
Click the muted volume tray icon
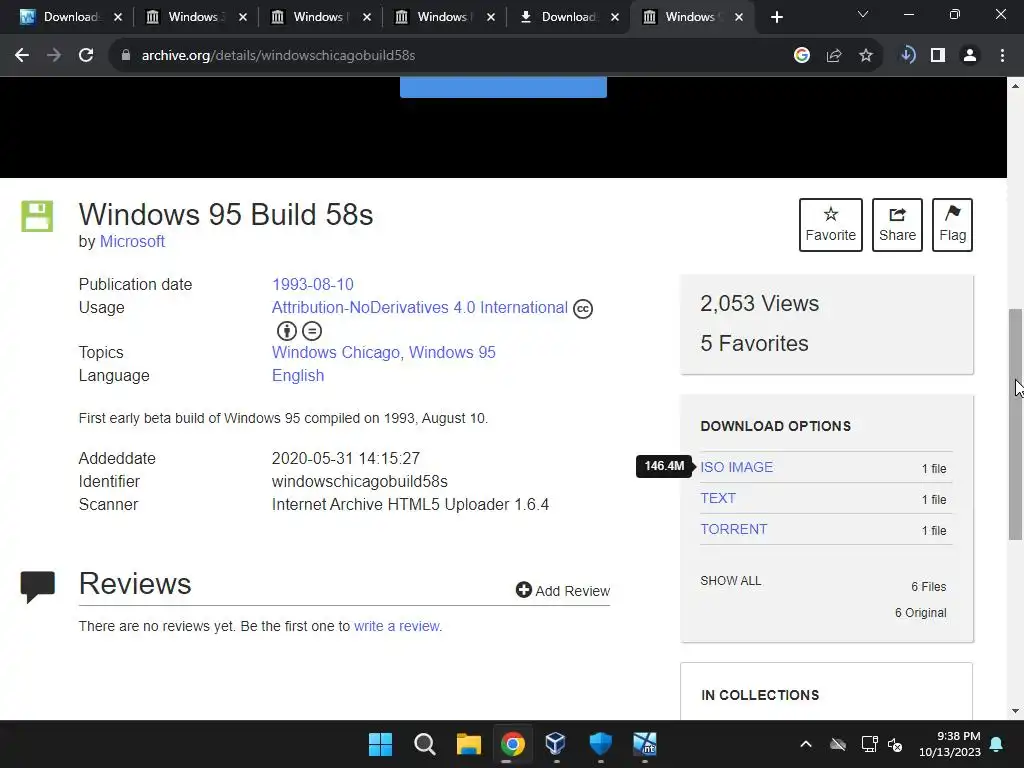pyautogui.click(x=895, y=744)
